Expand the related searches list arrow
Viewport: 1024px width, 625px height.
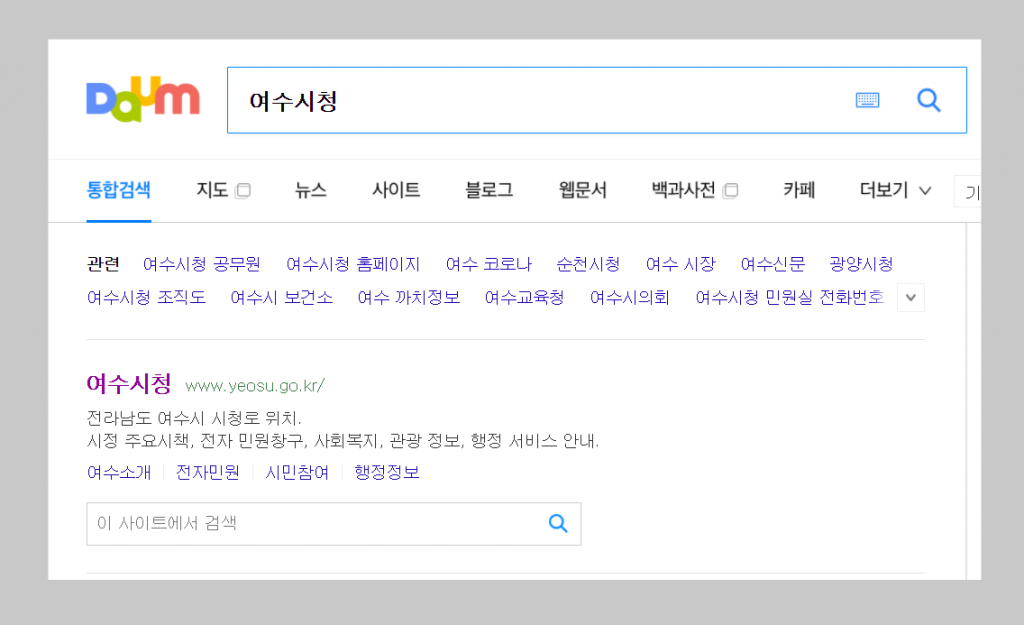coord(910,298)
